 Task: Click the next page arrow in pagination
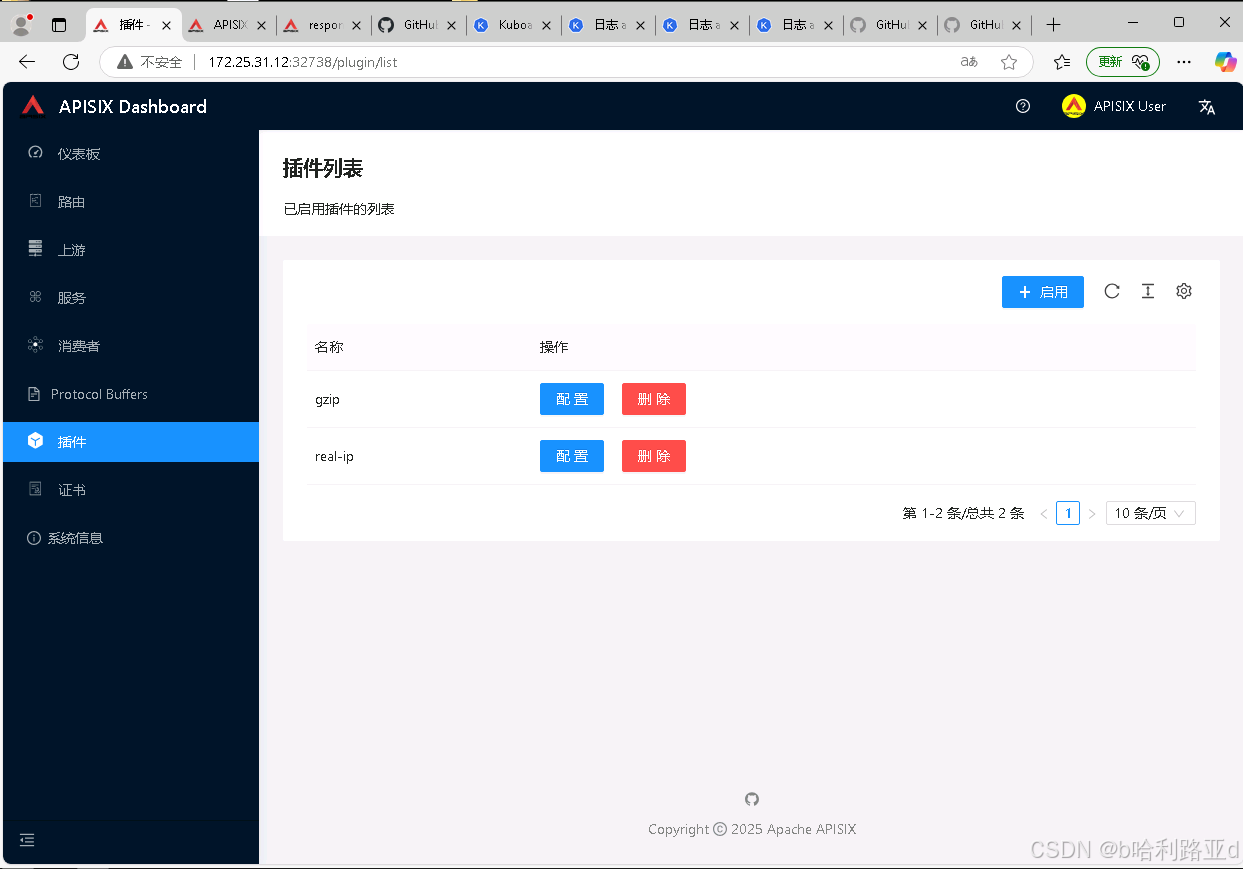tap(1092, 513)
